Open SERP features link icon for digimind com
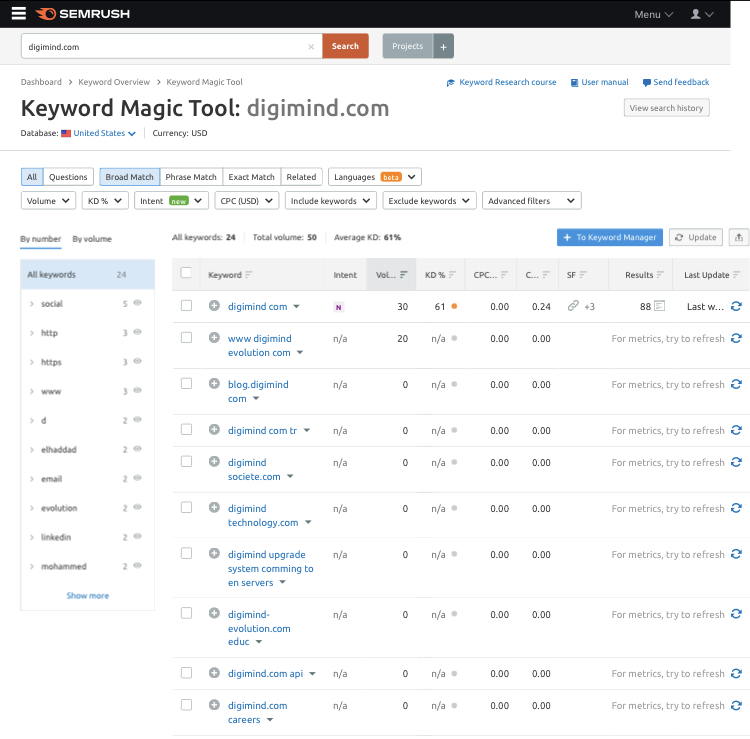The width and height of the screenshot is (750, 739). 573,306
